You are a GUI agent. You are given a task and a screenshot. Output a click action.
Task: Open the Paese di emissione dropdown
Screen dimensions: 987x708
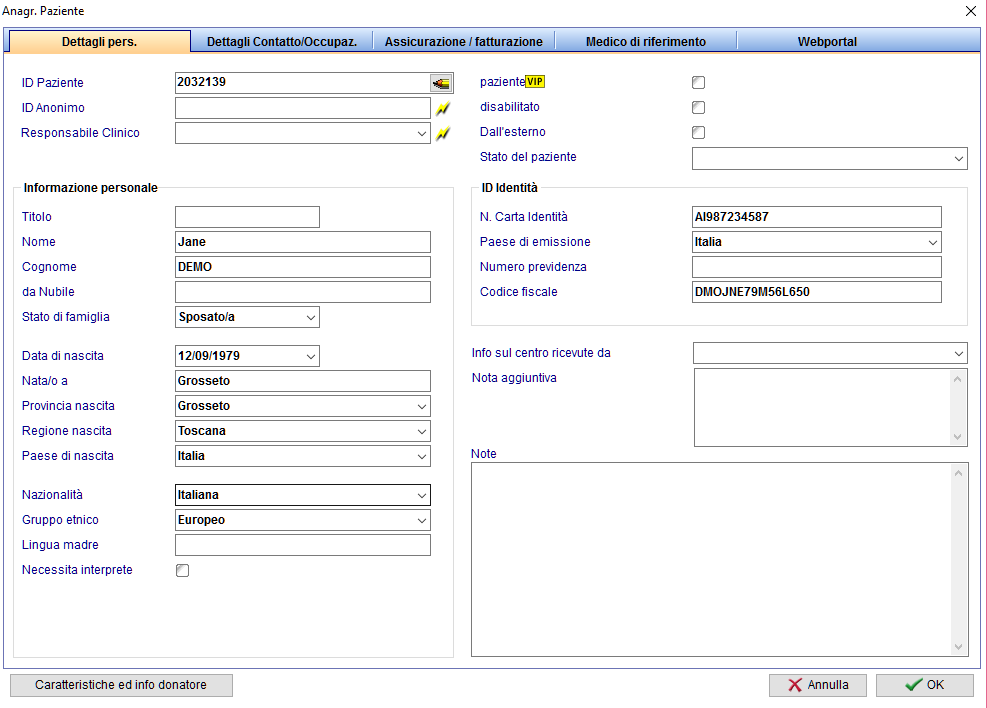(x=933, y=242)
